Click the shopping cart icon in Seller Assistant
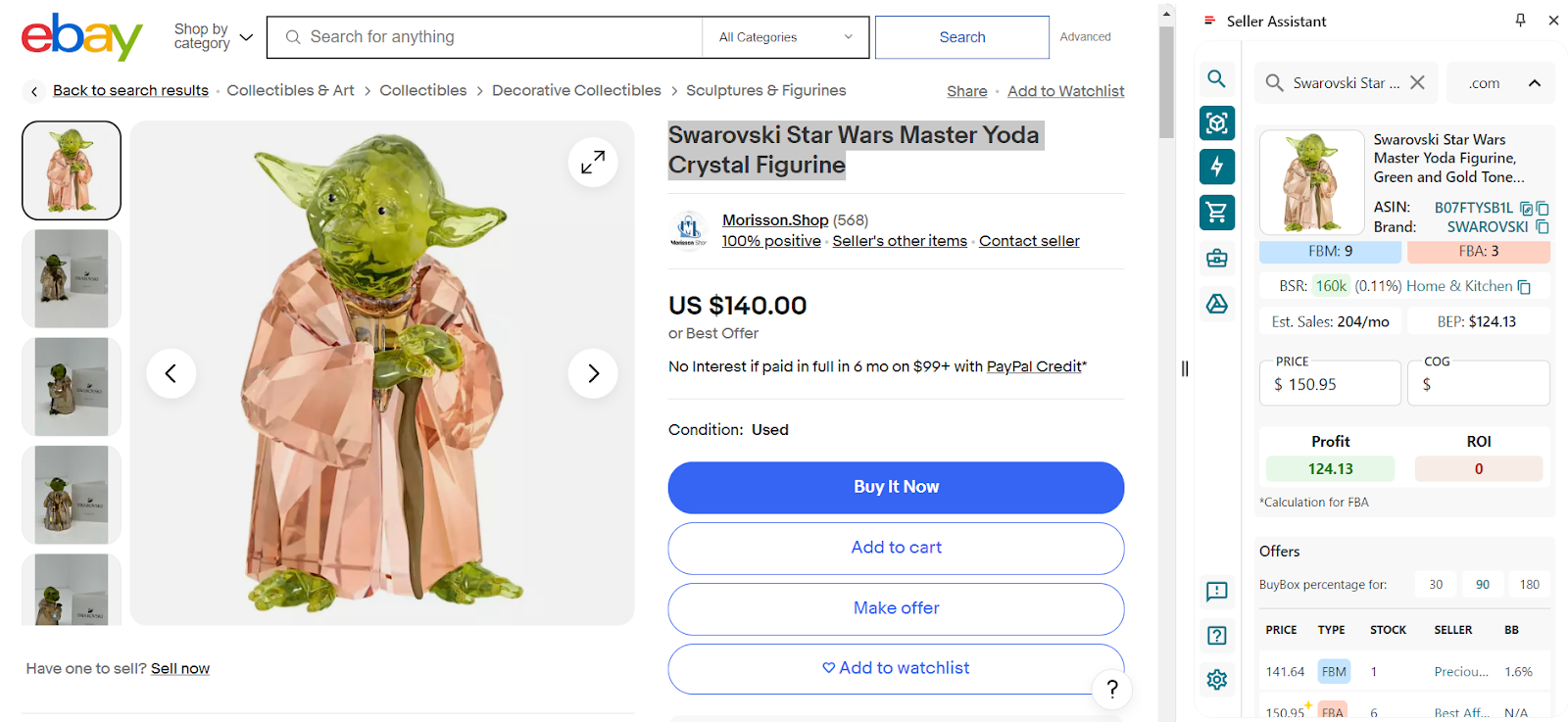 coord(1217,212)
